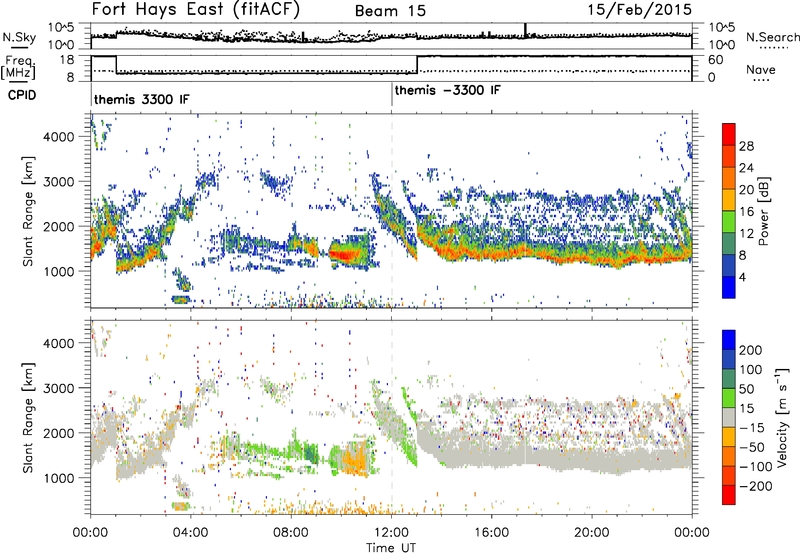Click the '16:00' time tick label
Image resolution: width=800 pixels, height=554 pixels.
492,533
